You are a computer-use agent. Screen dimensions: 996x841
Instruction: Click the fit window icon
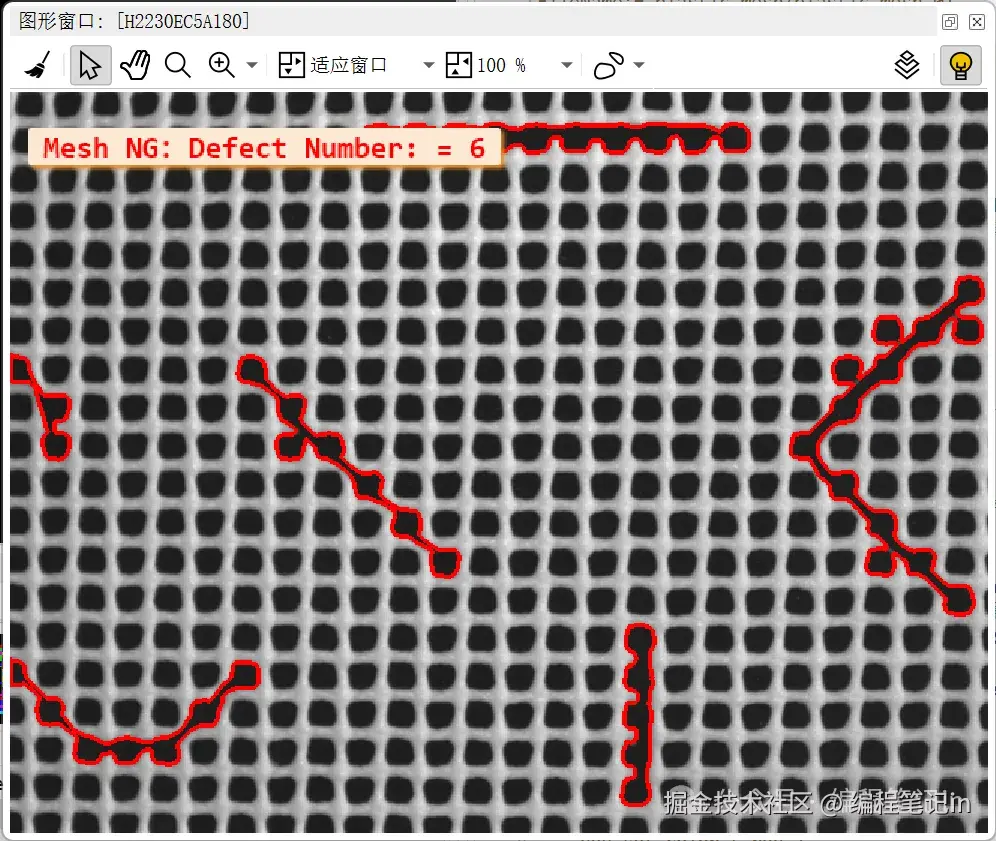tap(292, 65)
